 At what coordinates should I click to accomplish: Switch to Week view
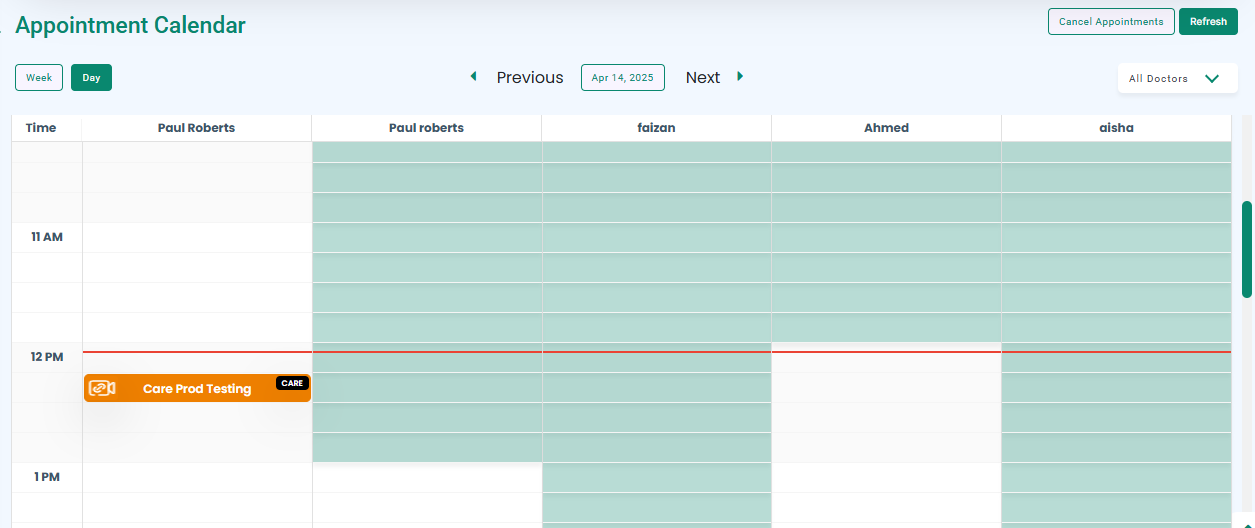click(39, 77)
